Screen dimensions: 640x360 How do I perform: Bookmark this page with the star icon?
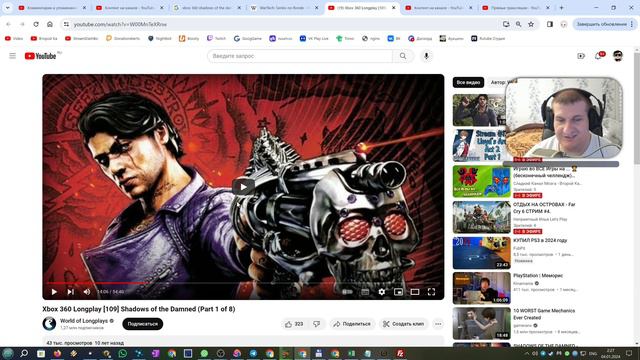531,24
